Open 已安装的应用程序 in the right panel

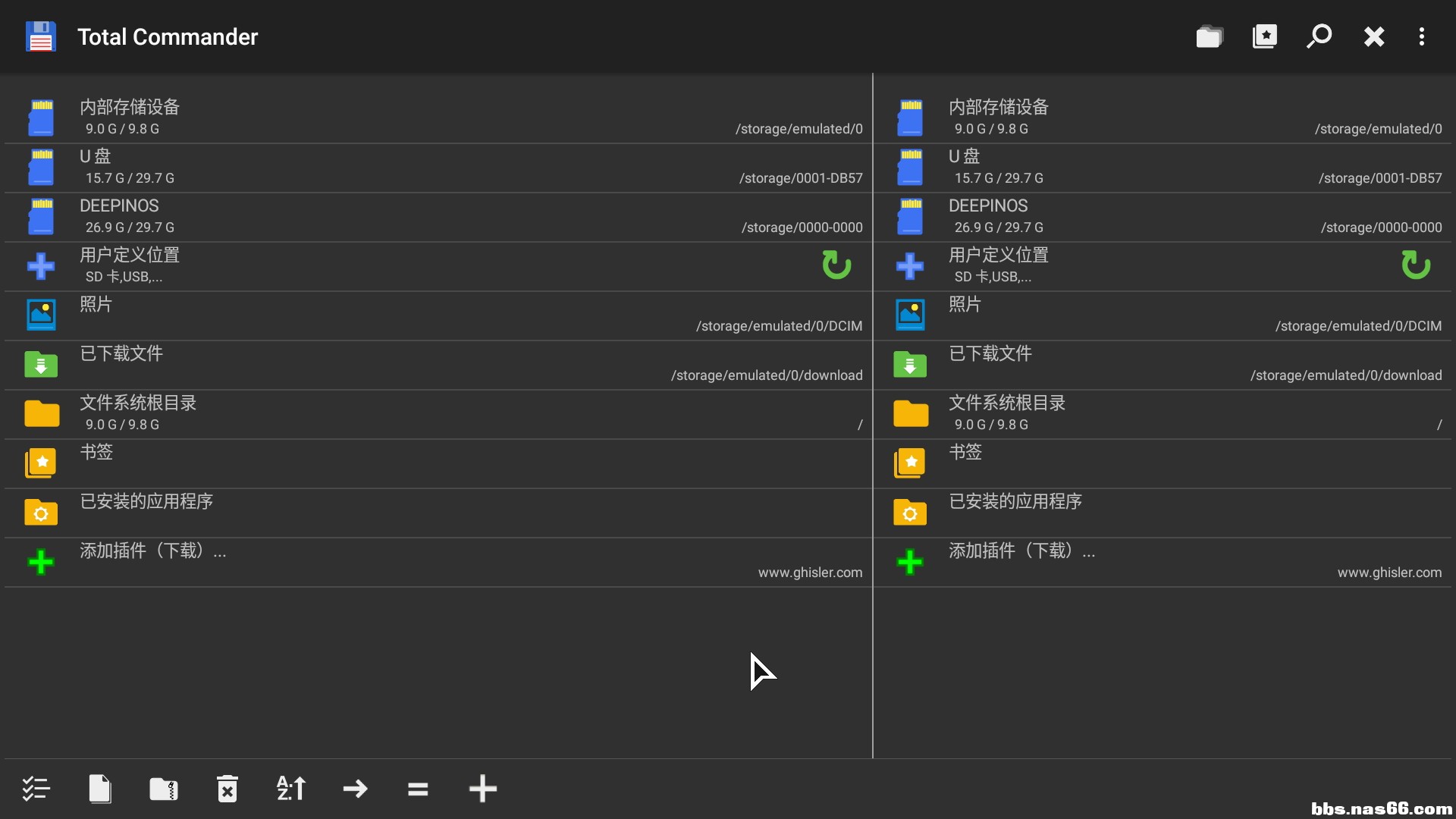coord(1163,513)
